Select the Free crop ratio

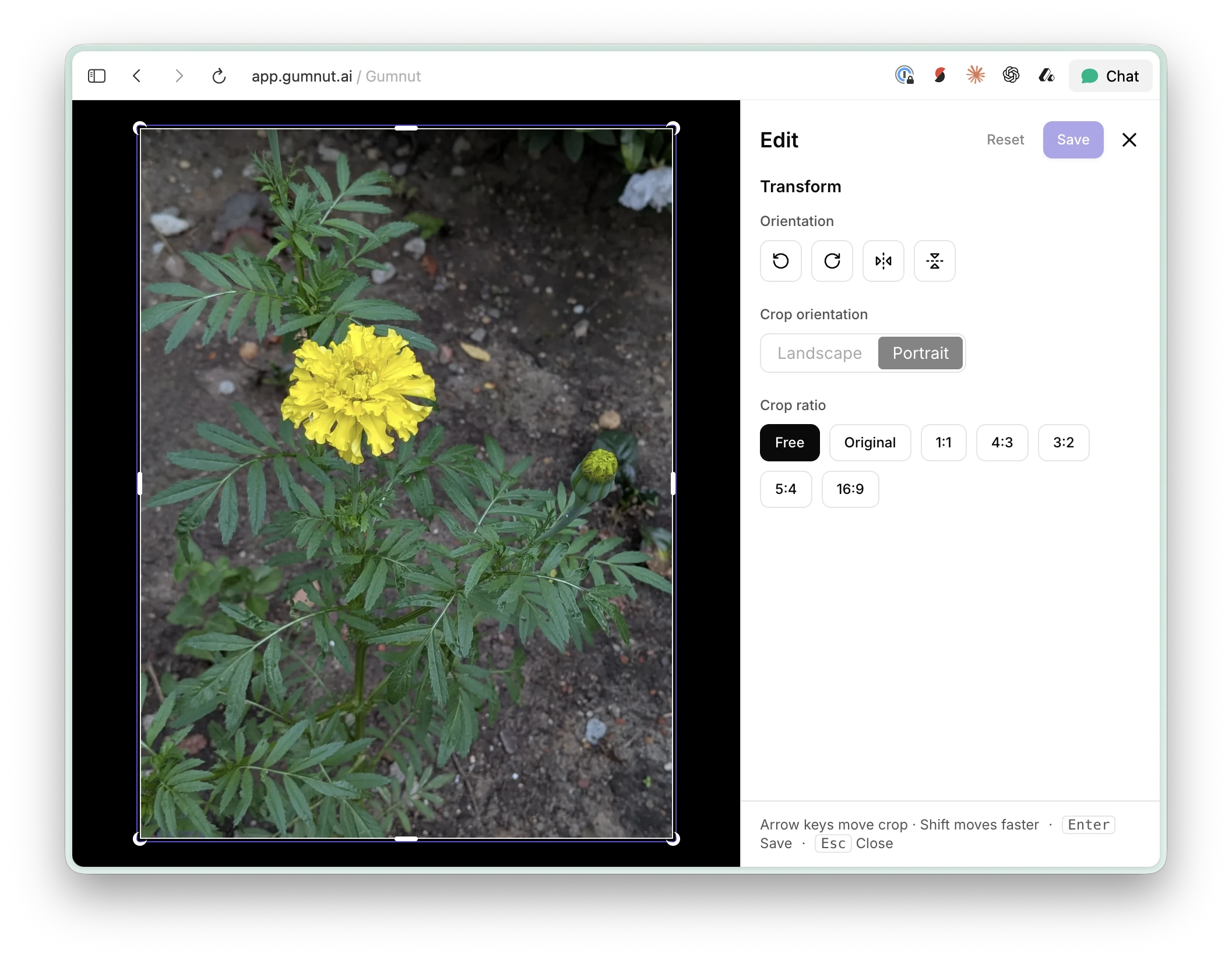coord(790,443)
